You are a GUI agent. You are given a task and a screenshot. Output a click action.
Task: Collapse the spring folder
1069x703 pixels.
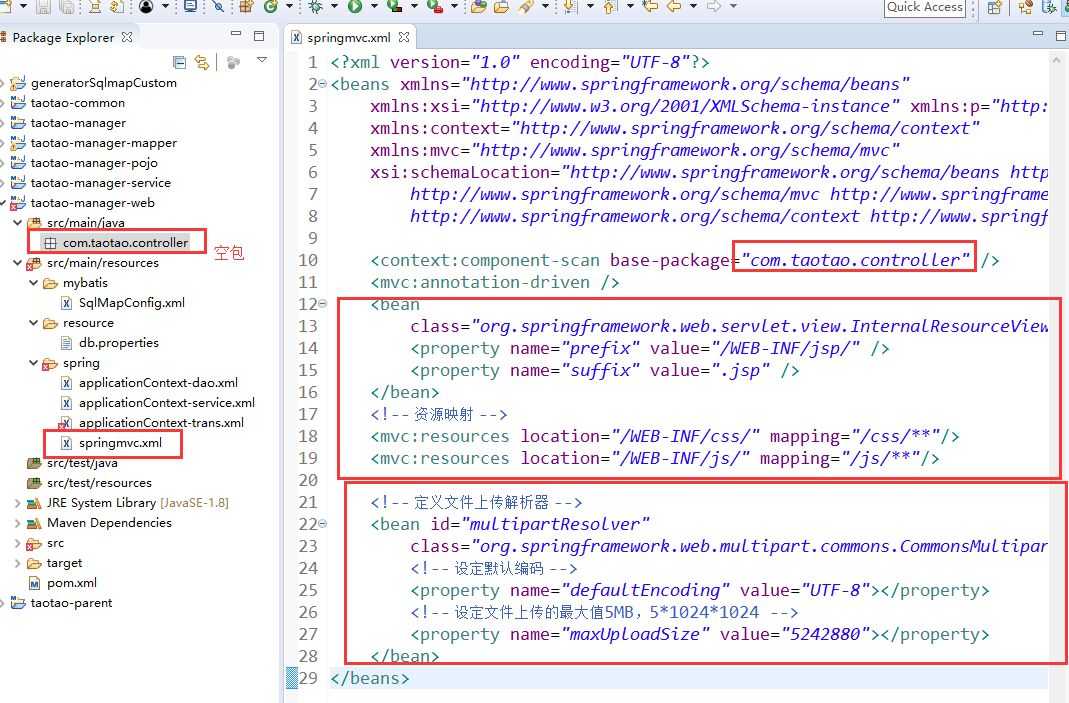pyautogui.click(x=33, y=363)
